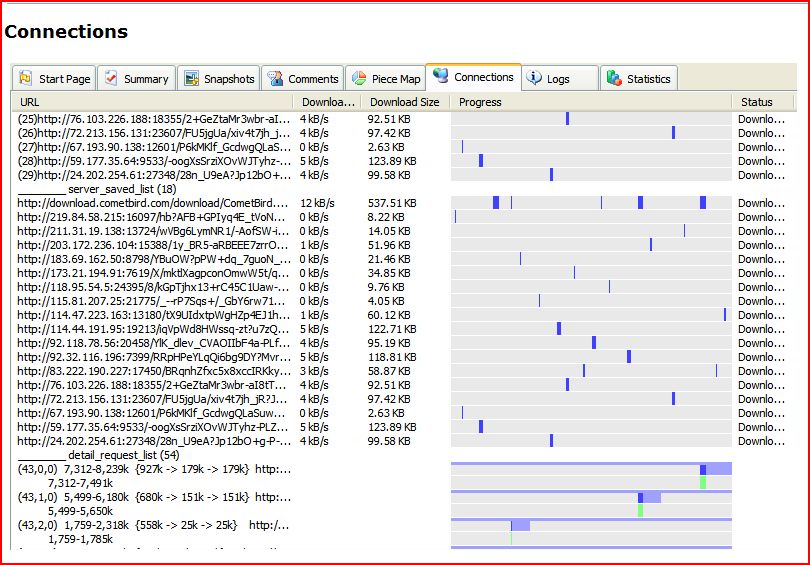Select the (29)http://24.202.254.61:27348 row
The width and height of the screenshot is (810, 565).
403,175
